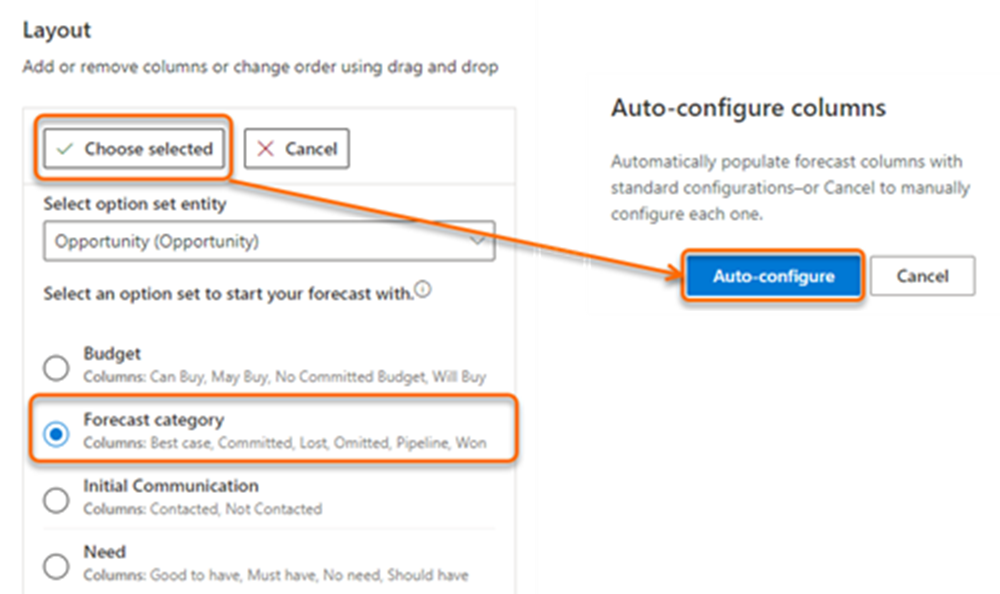
Task: Select the Need radio button
Action: [x=57, y=566]
